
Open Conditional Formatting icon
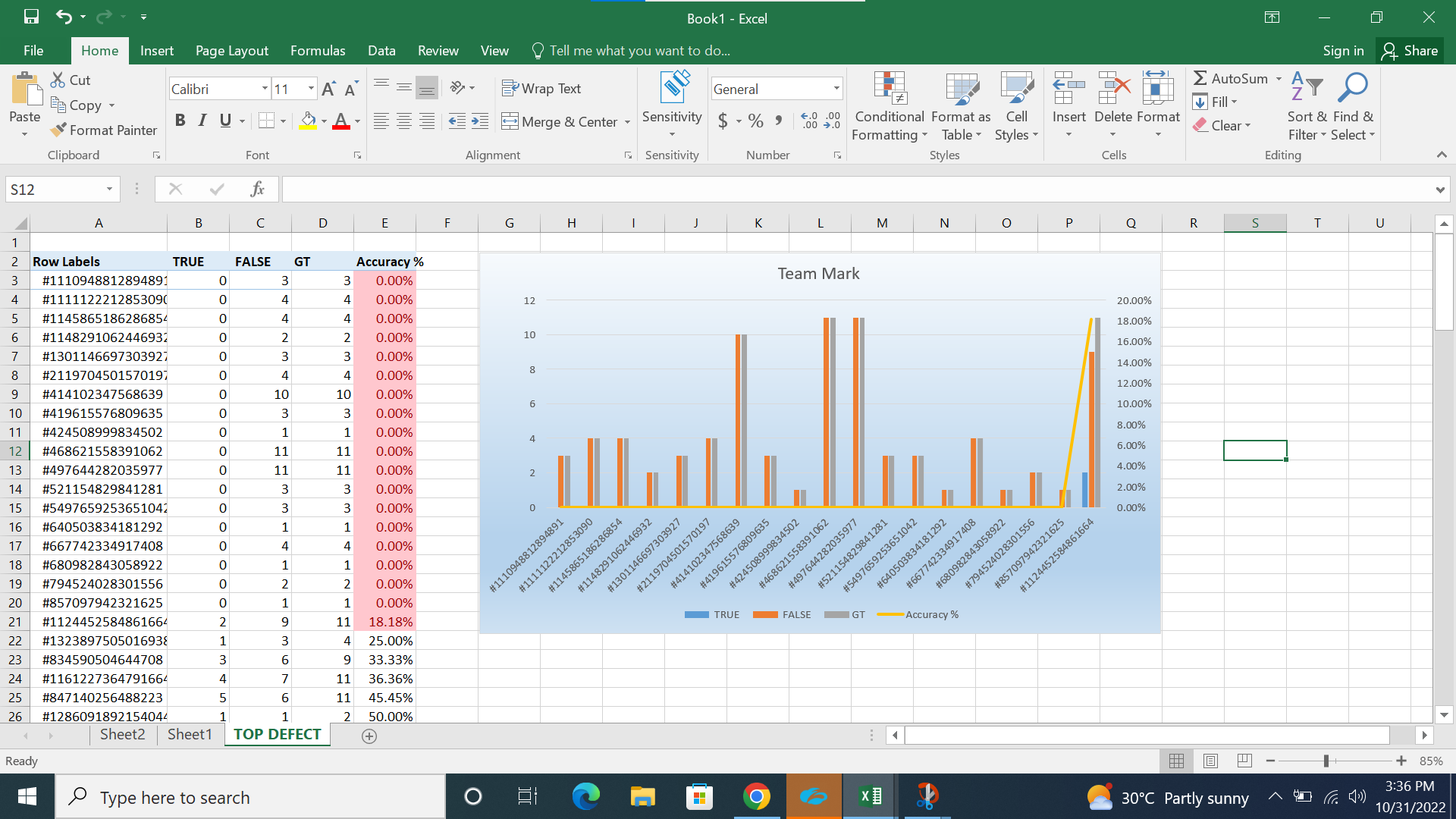pyautogui.click(x=890, y=89)
